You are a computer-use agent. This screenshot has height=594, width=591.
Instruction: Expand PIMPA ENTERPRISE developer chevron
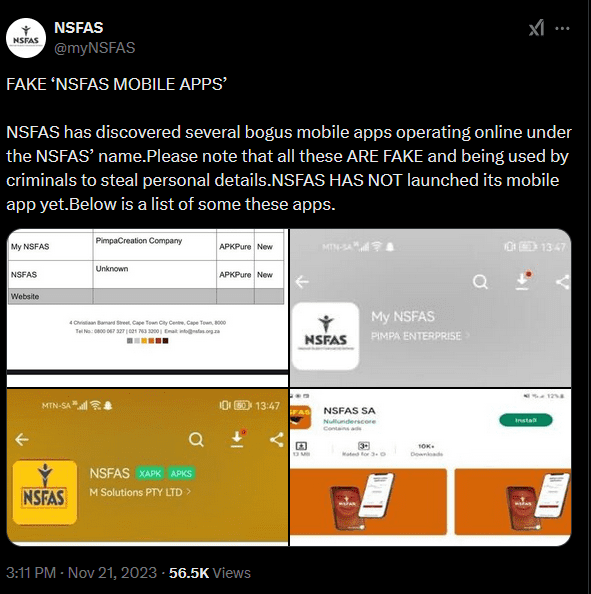[467, 336]
